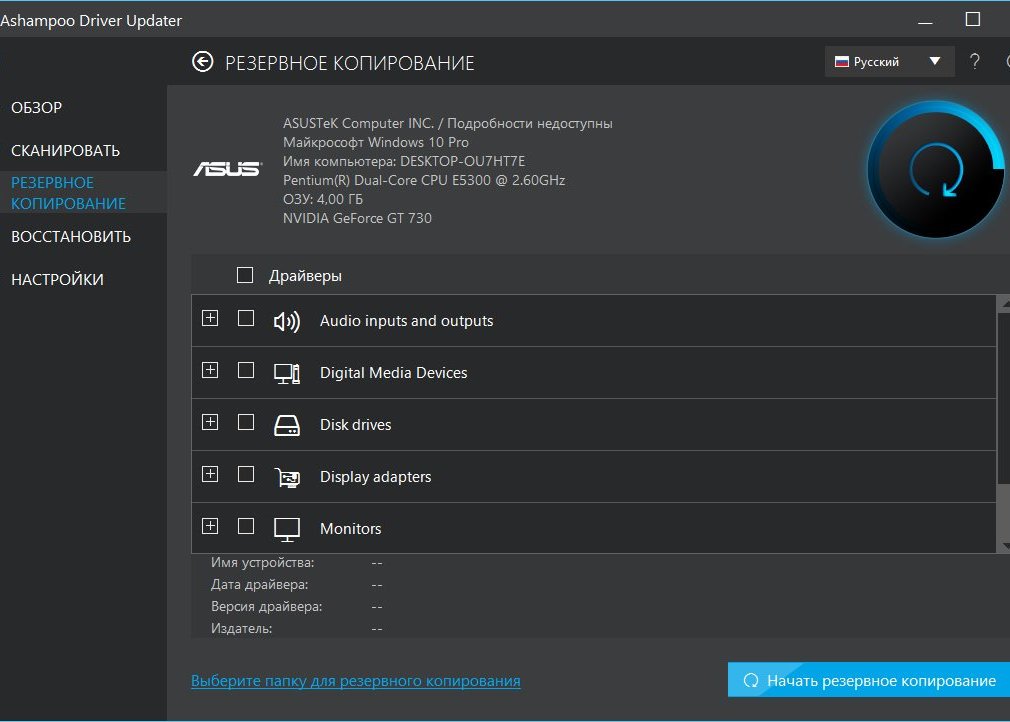
Task: Click the Версия драйвера field label
Action: pos(267,607)
